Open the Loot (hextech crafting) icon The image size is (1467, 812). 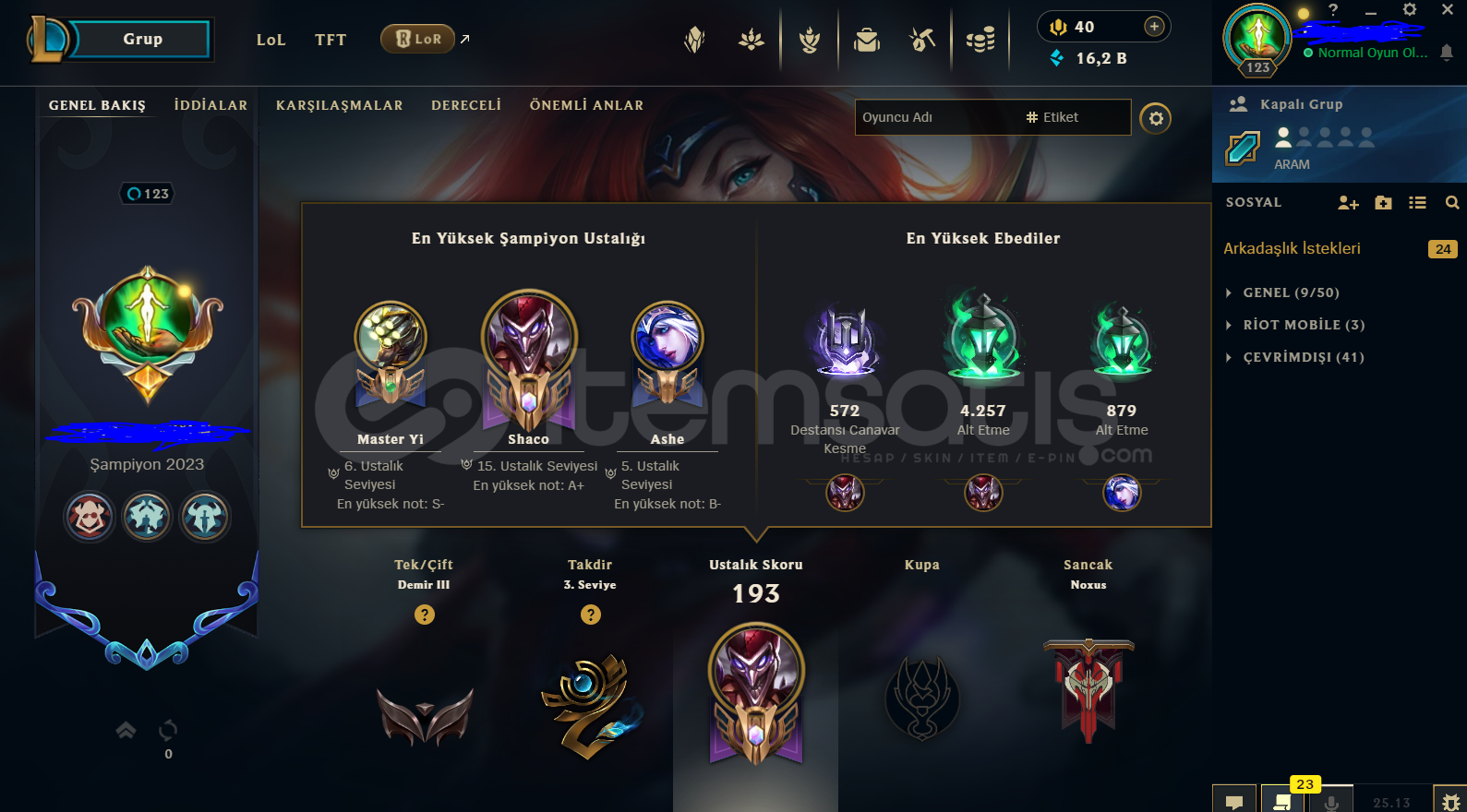pyautogui.click(x=922, y=40)
